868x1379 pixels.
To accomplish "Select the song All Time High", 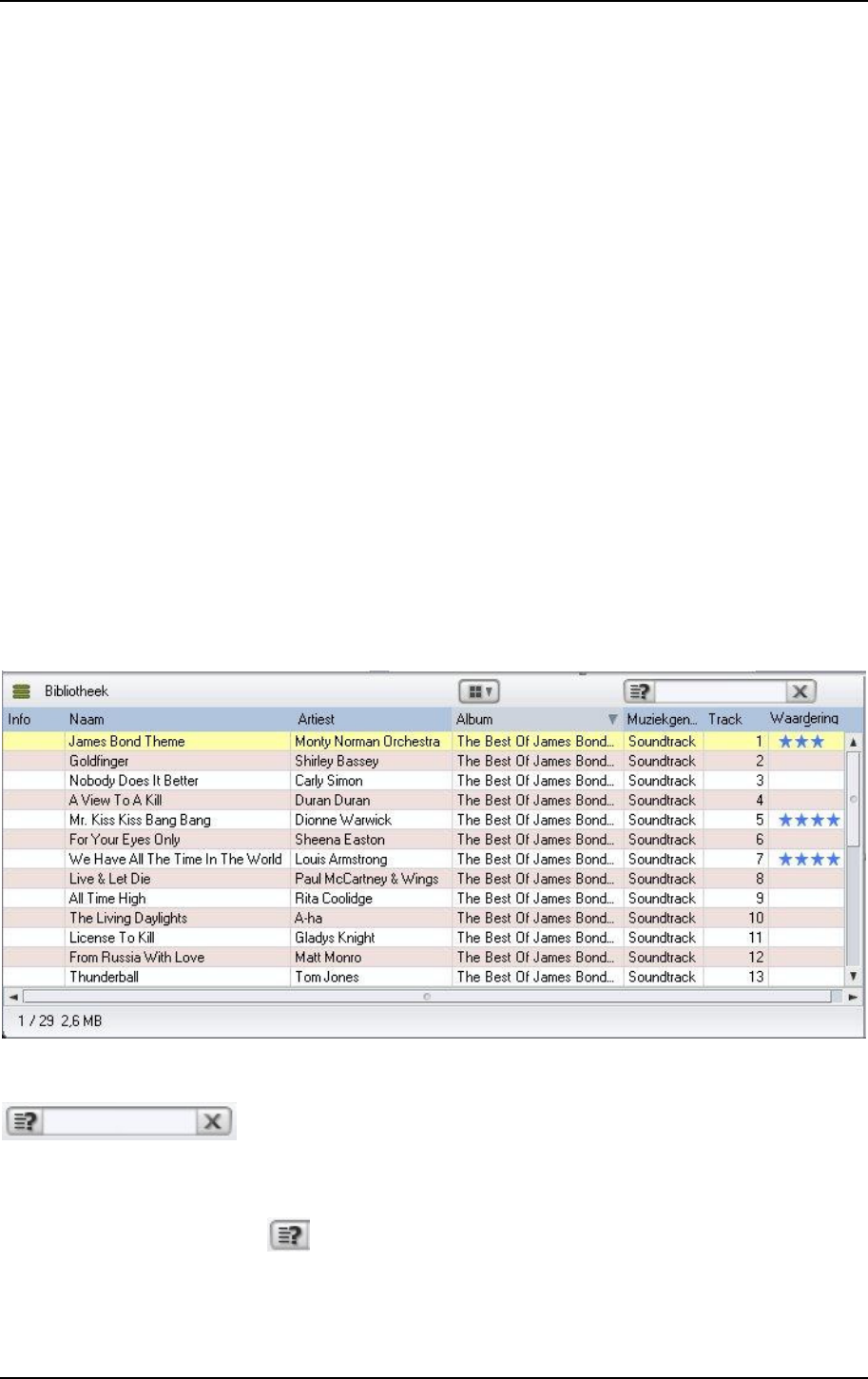I will [107, 899].
